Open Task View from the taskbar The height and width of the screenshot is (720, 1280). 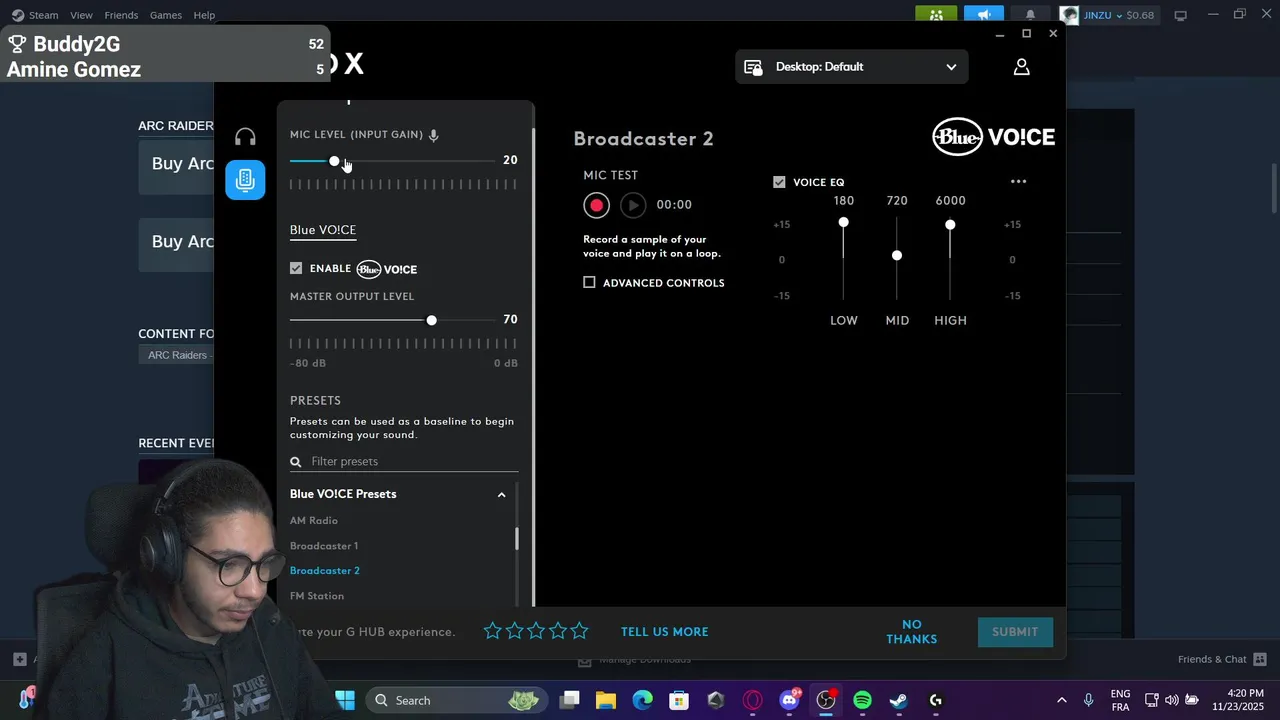[569, 700]
